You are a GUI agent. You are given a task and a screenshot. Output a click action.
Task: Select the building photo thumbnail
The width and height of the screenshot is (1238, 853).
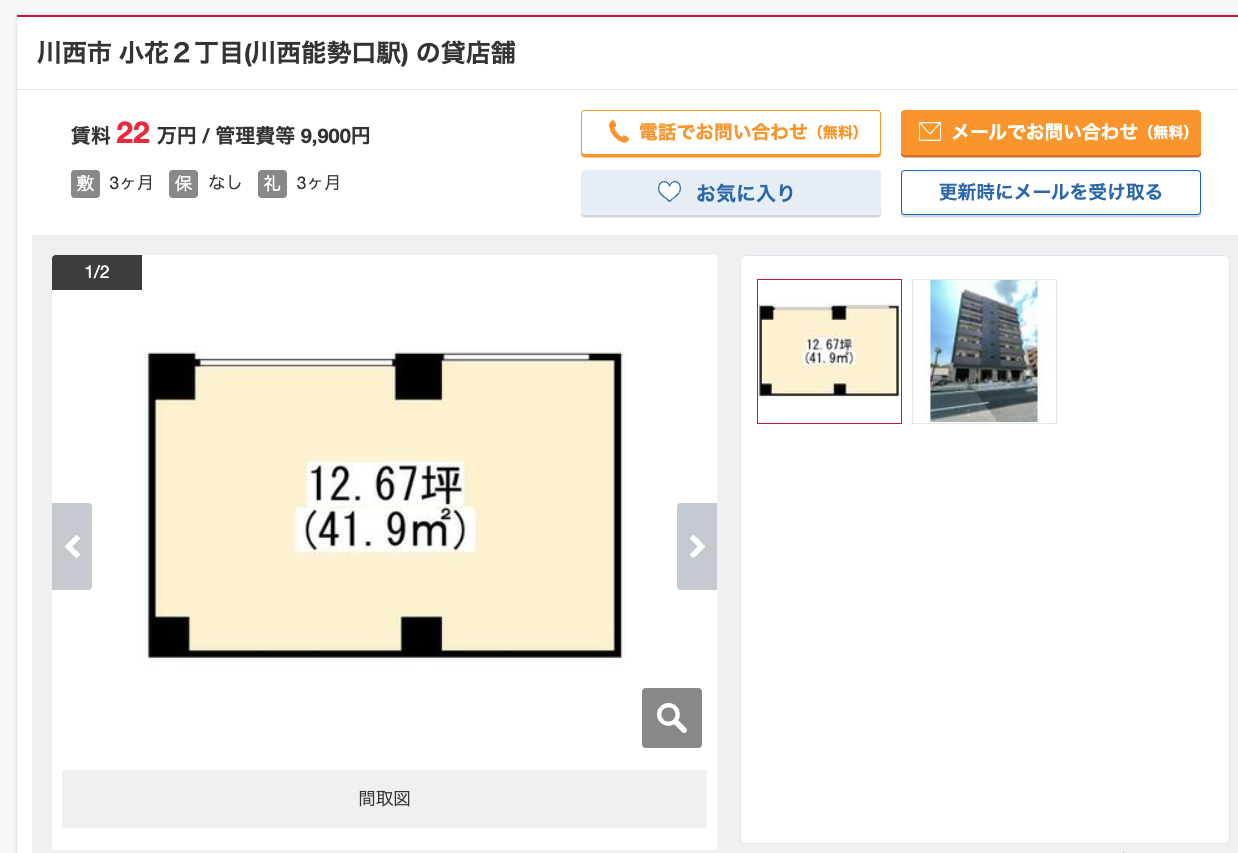click(x=984, y=351)
